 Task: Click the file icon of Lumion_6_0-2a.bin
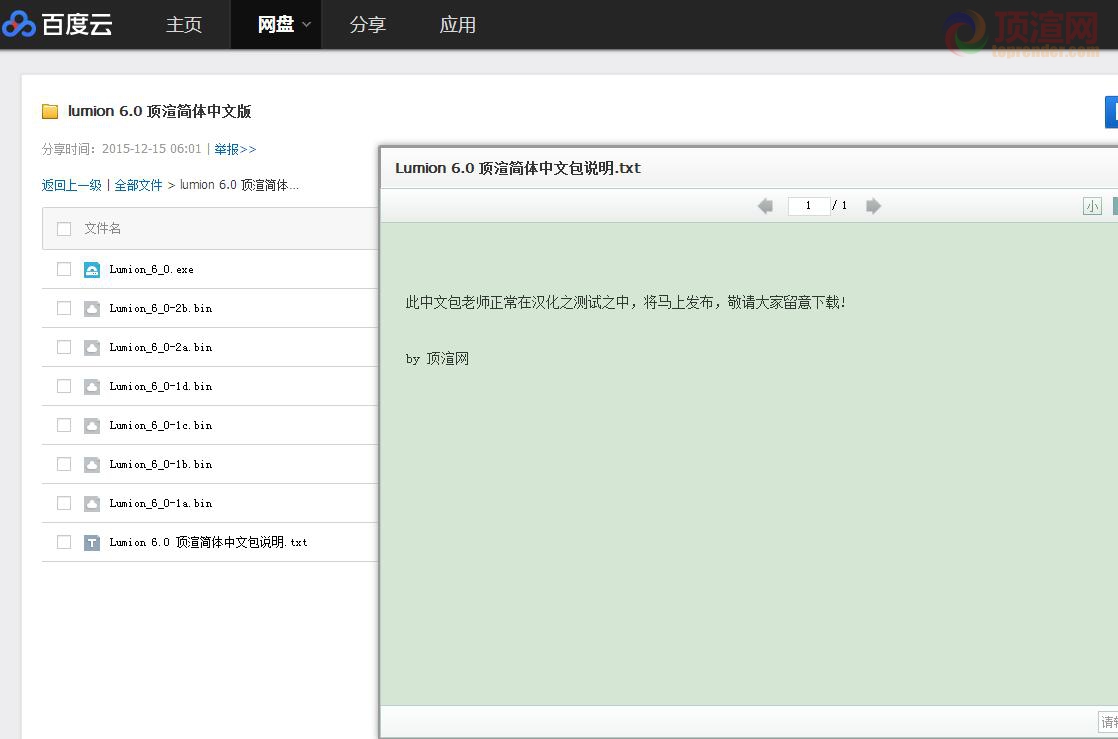point(92,348)
